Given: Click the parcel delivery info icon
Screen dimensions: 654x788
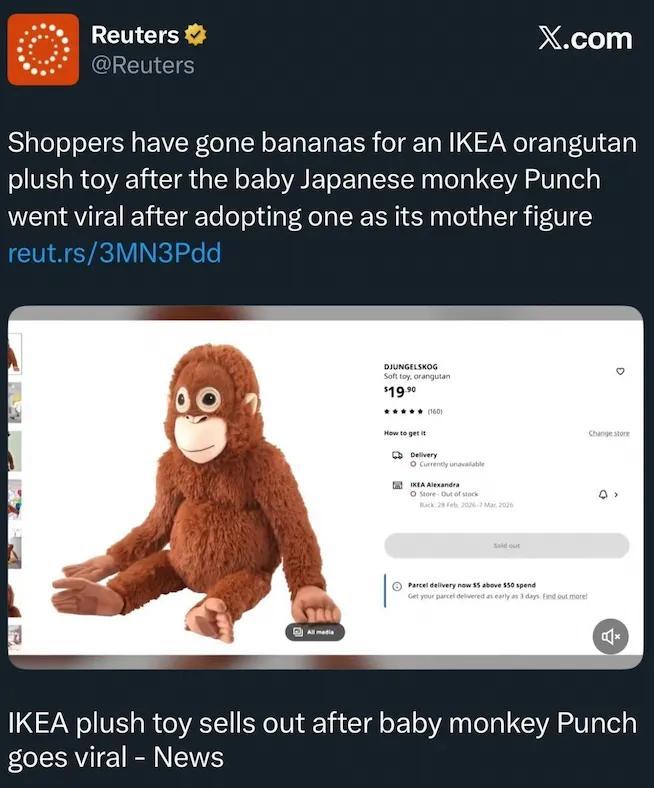Looking at the screenshot, I should pyautogui.click(x=397, y=587).
